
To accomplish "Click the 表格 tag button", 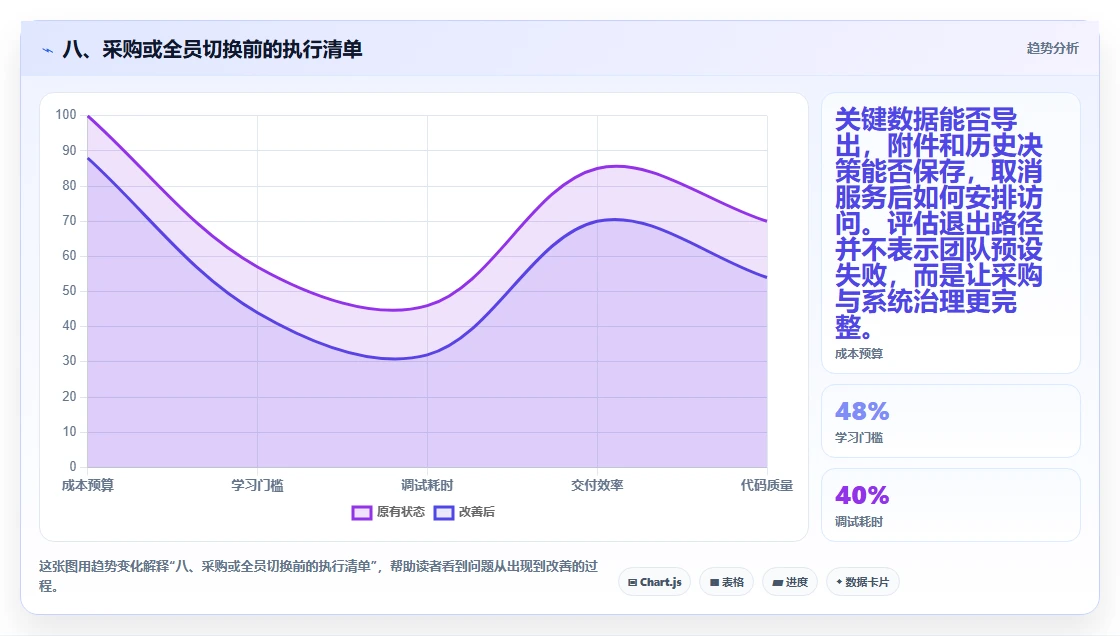I will pyautogui.click(x=726, y=582).
